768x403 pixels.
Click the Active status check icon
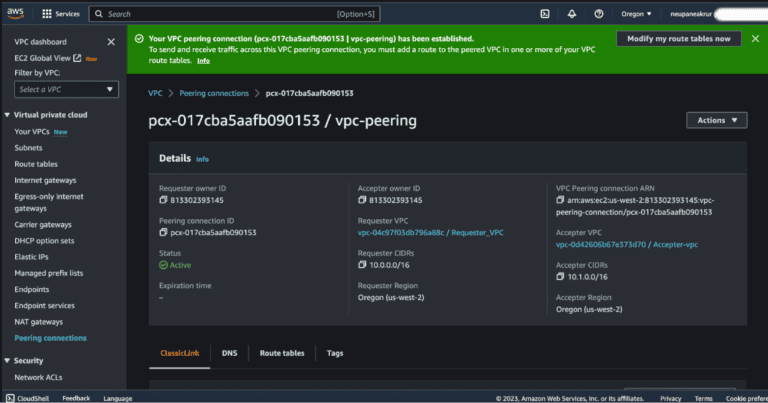coord(163,265)
